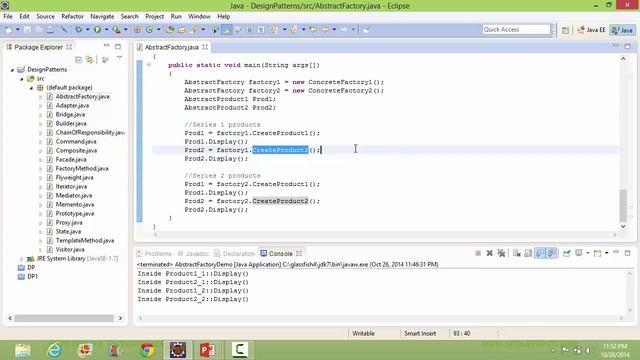Click the New Java Class icon
Image resolution: width=640 pixels, height=360 pixels.
[x=149, y=30]
